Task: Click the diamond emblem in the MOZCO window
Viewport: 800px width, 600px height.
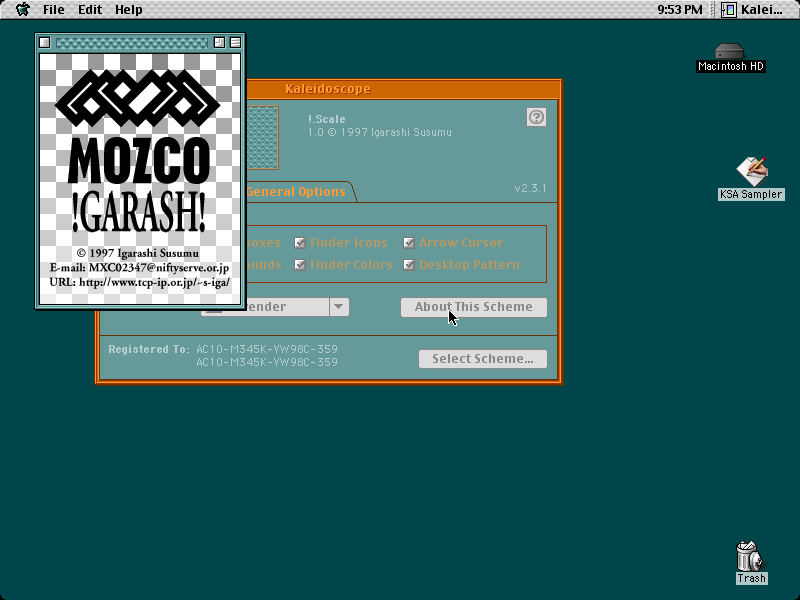Action: (x=138, y=98)
